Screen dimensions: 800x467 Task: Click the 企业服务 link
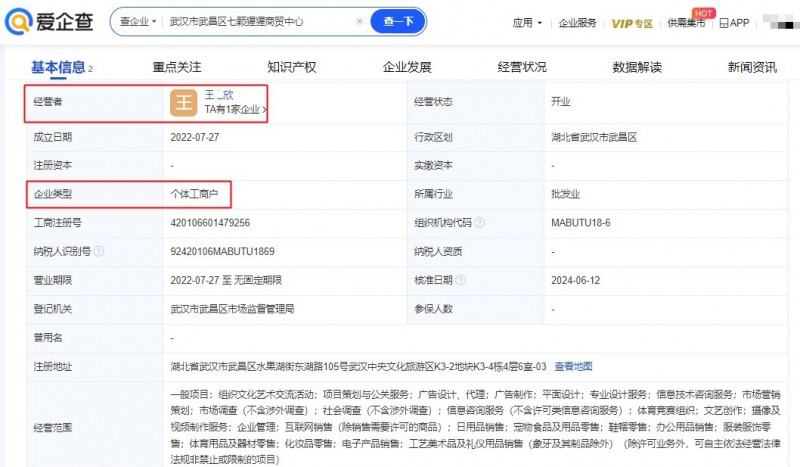(577, 22)
